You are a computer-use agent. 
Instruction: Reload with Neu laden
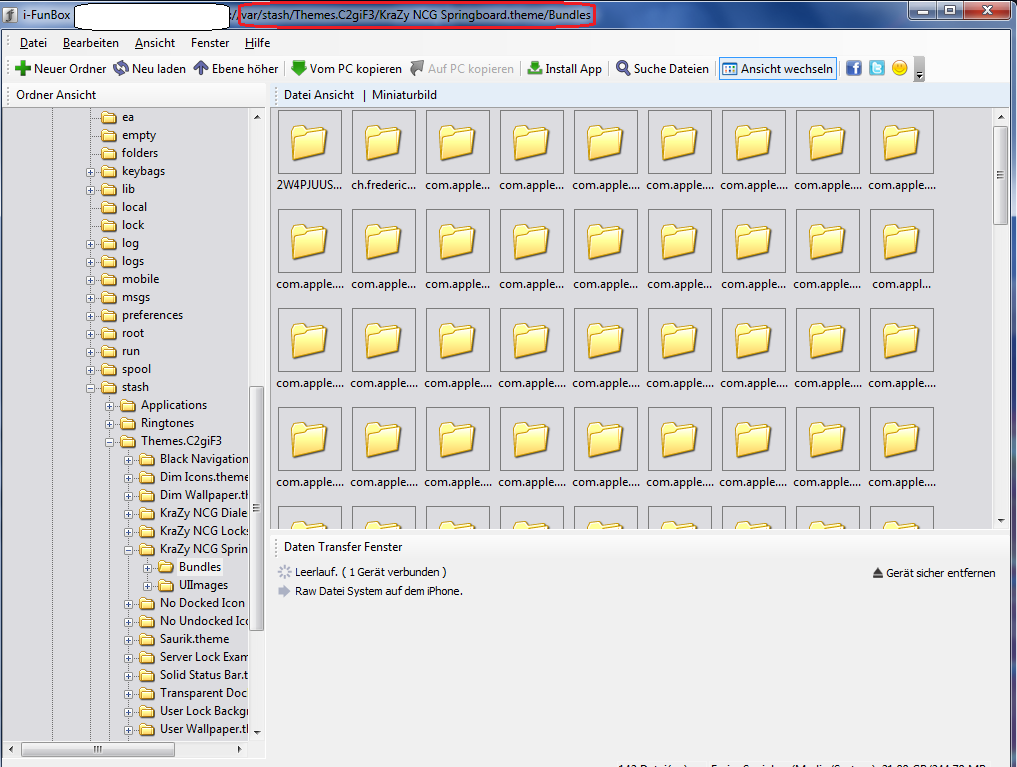point(149,69)
